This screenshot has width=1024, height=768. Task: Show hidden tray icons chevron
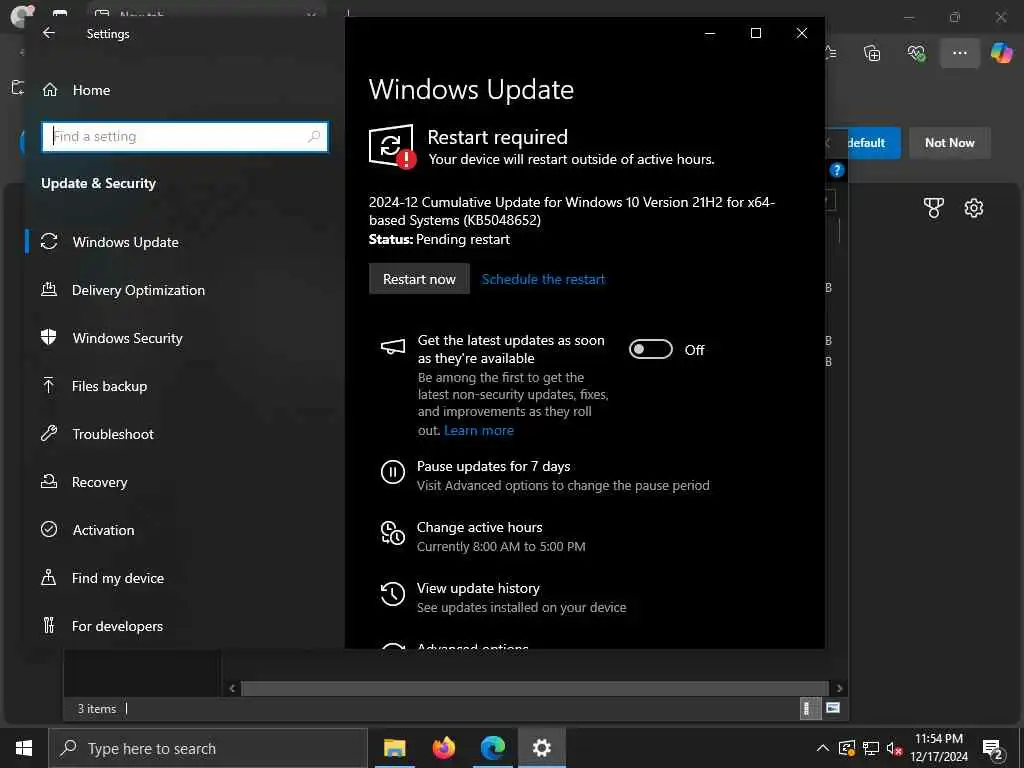823,748
